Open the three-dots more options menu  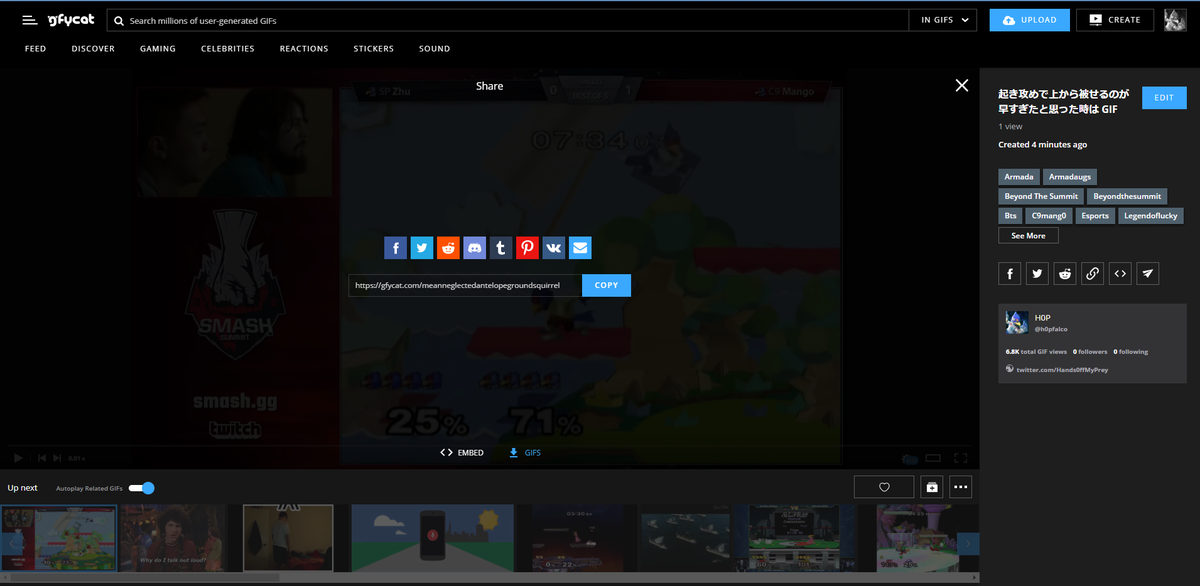[961, 487]
